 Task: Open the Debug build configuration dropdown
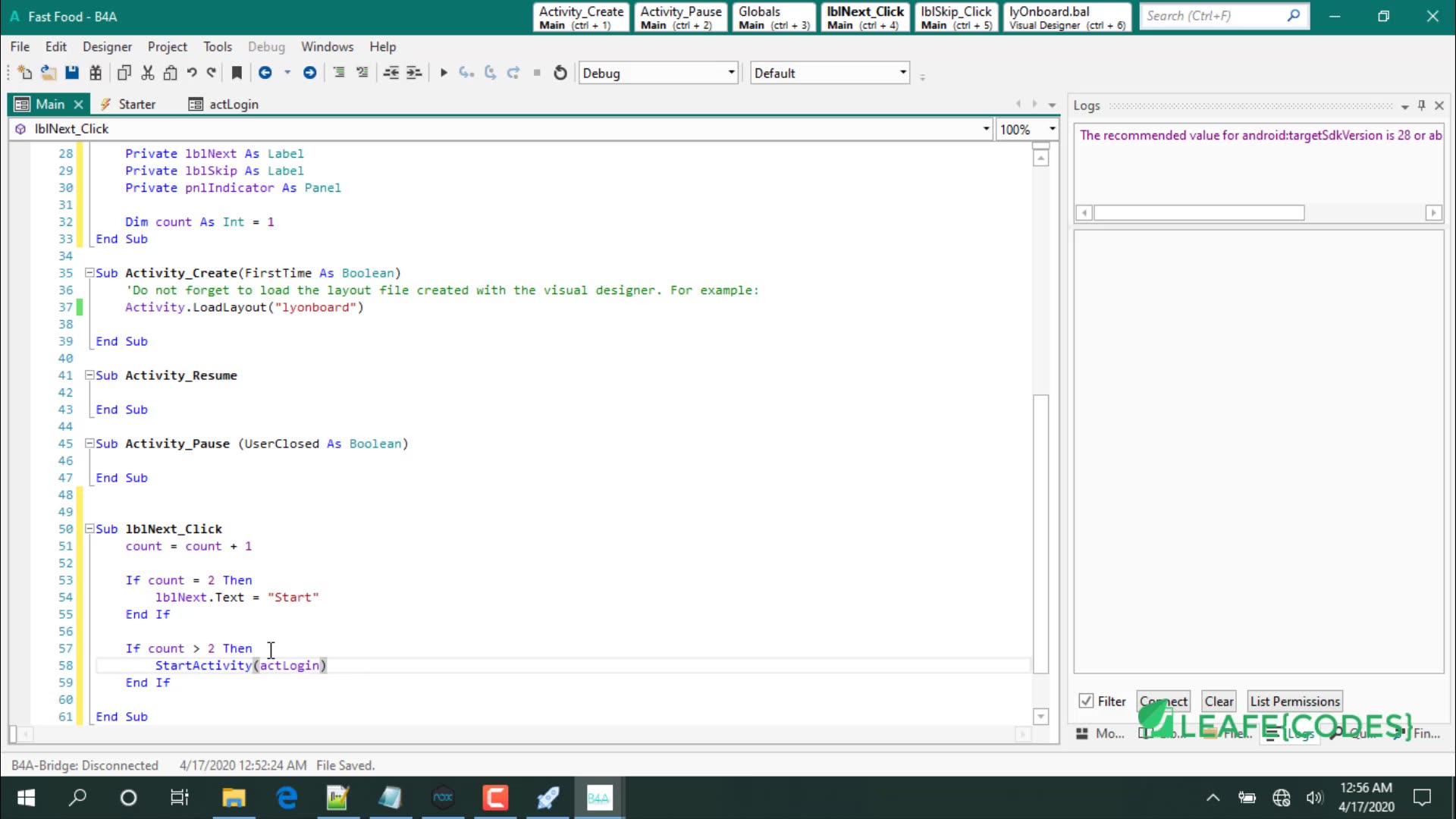pyautogui.click(x=731, y=73)
